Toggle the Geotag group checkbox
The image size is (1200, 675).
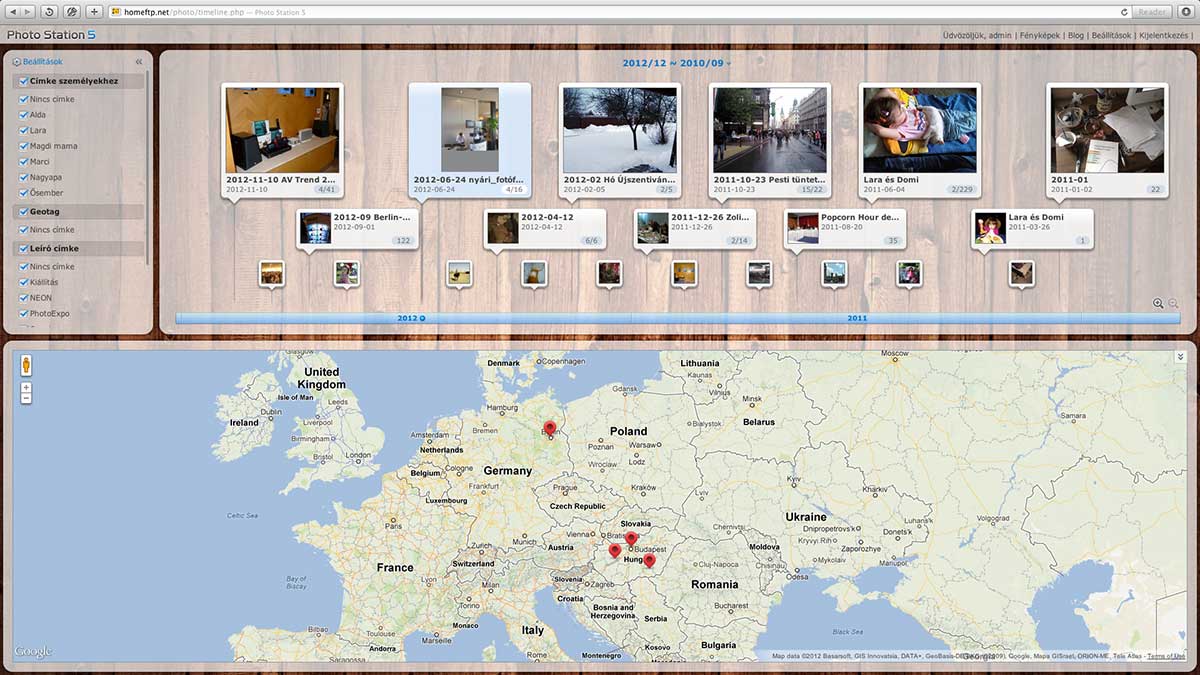pos(23,212)
